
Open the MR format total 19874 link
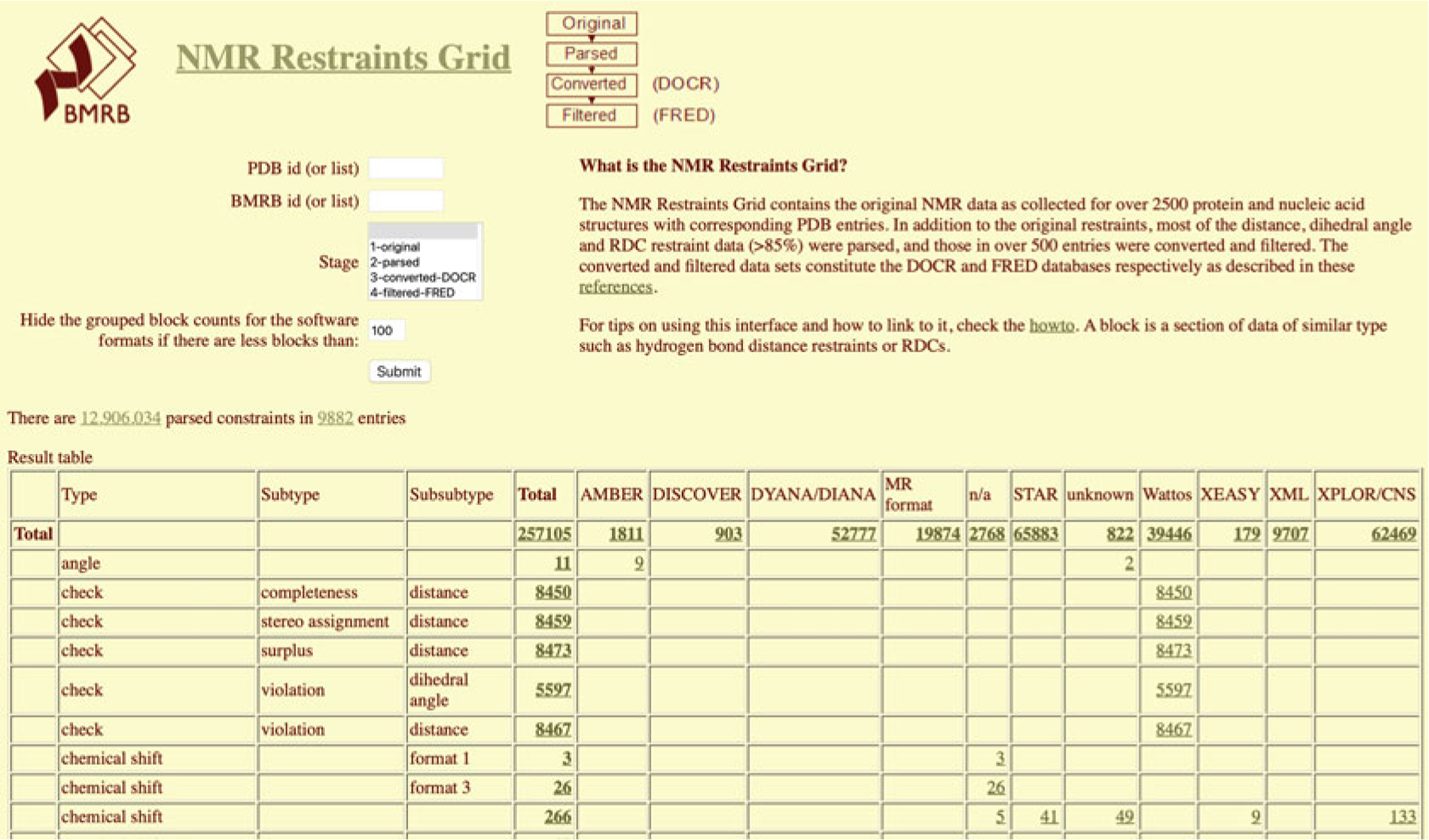coord(938,534)
